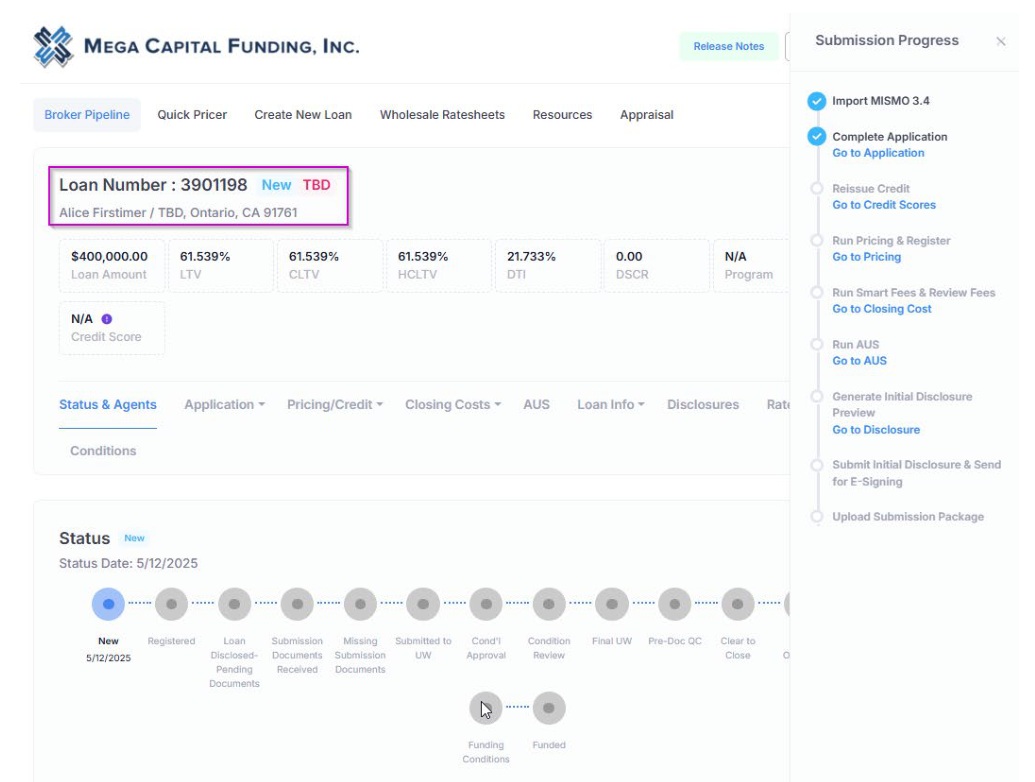This screenshot has height=782, width=1035.
Task: Open the Appraisal menu item
Action: coord(647,115)
